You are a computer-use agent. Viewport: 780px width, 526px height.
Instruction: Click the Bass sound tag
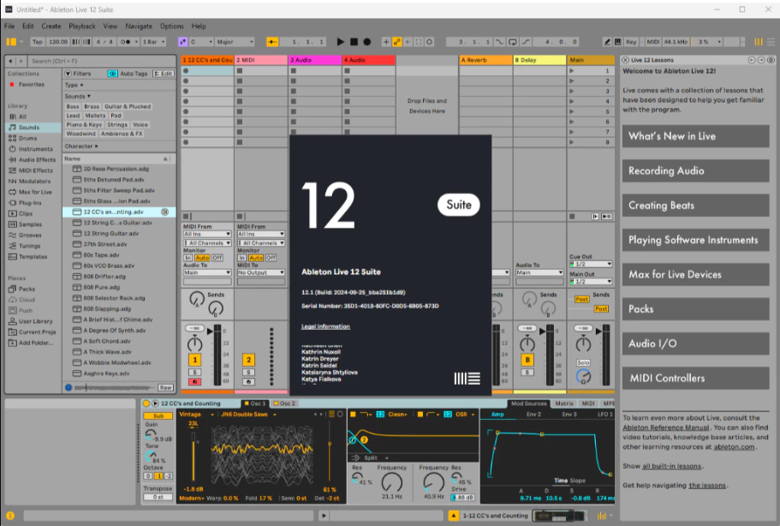tap(73, 106)
